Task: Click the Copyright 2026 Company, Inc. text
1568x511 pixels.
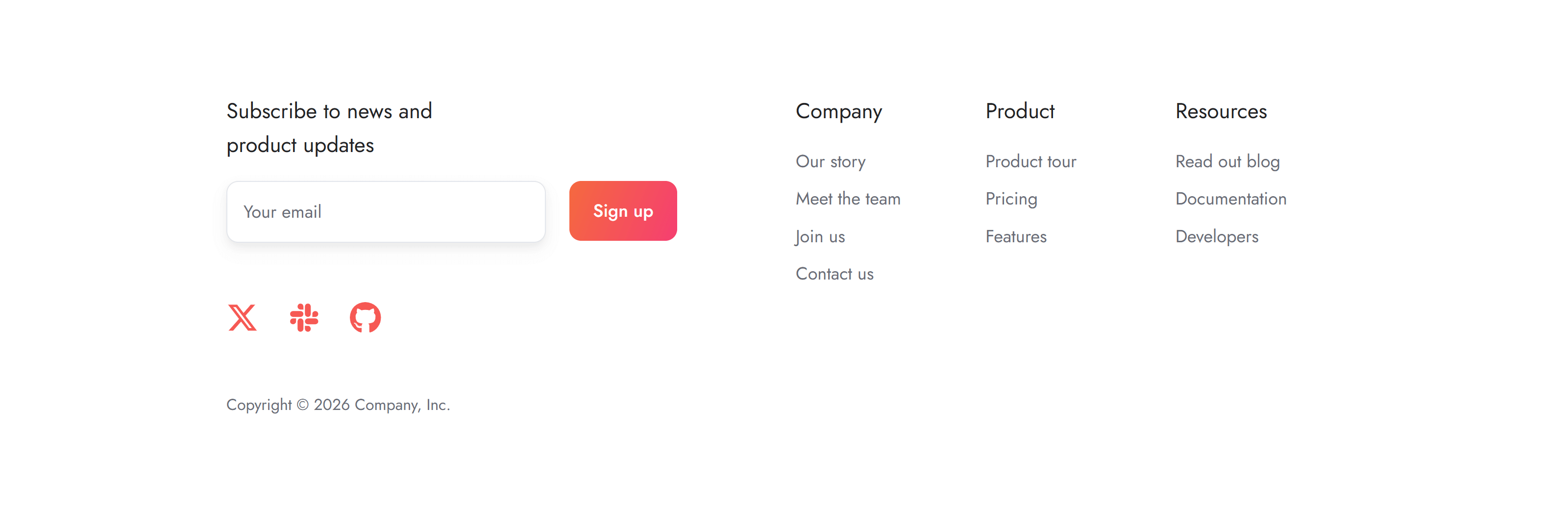Action: [338, 405]
